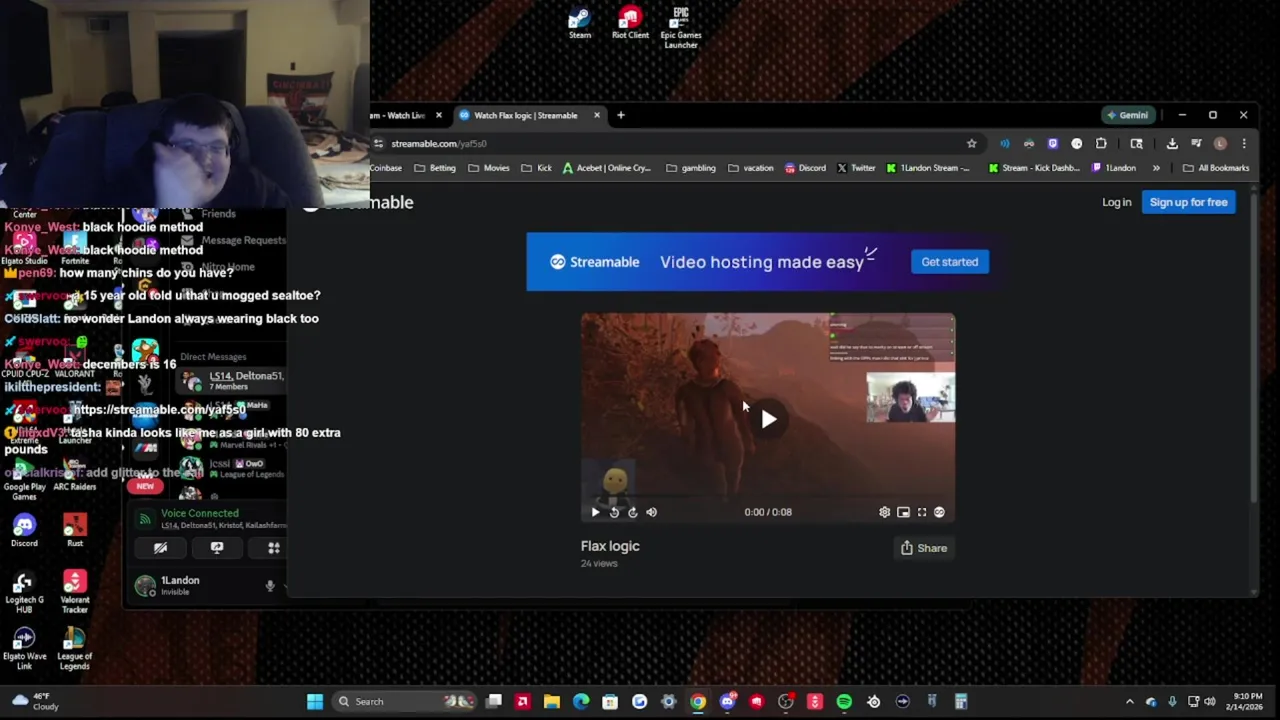Enter fullscreen on the Streamable player

point(922,512)
